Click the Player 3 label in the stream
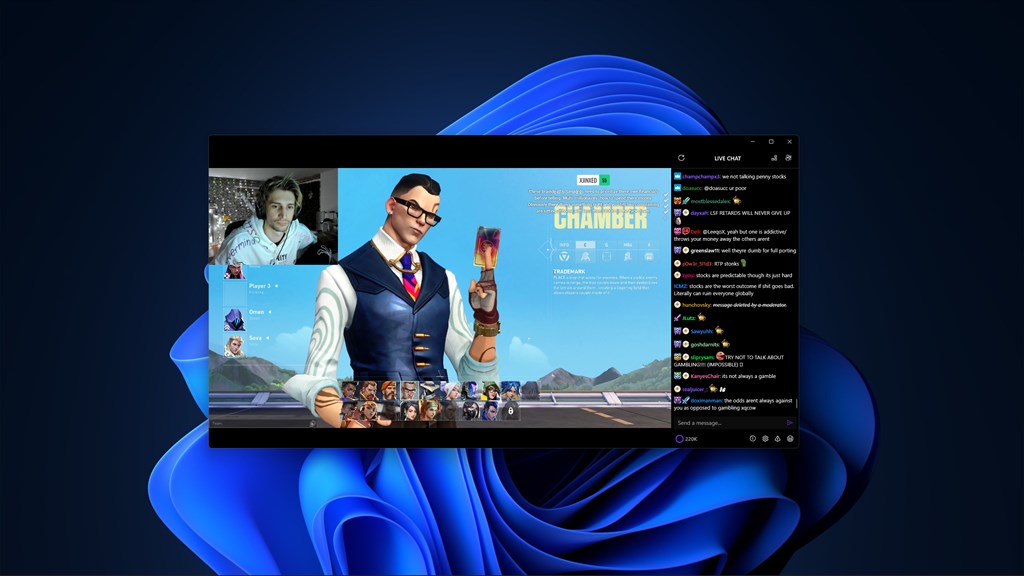This screenshot has width=1024, height=576. pos(259,286)
